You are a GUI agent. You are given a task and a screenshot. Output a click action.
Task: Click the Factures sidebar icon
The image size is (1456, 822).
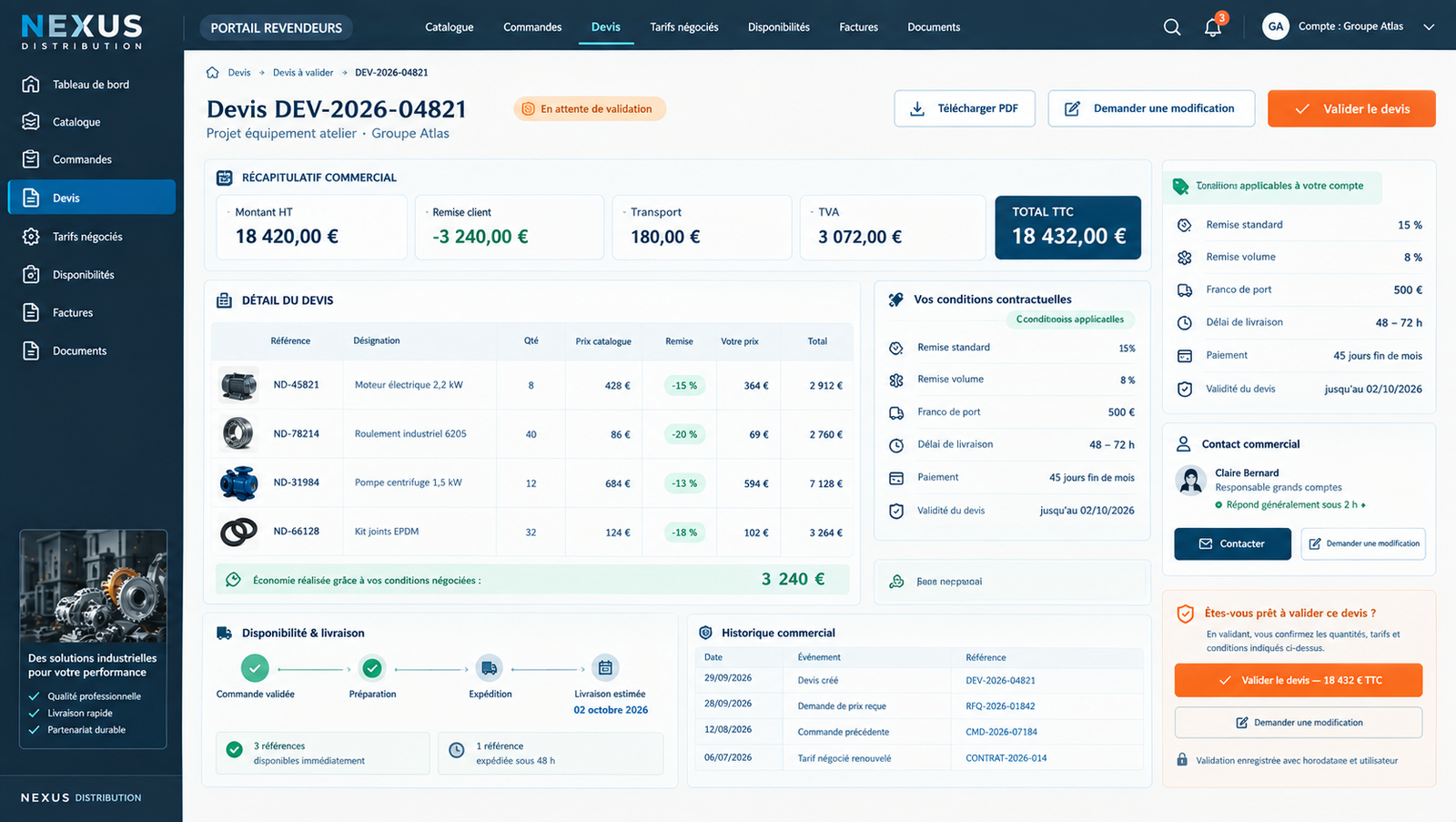tap(31, 313)
